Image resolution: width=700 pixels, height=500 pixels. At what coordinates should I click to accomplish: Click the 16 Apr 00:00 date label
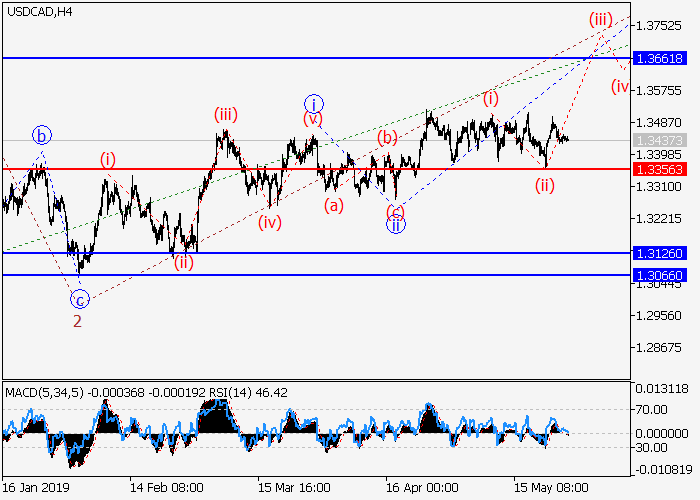[x=420, y=488]
